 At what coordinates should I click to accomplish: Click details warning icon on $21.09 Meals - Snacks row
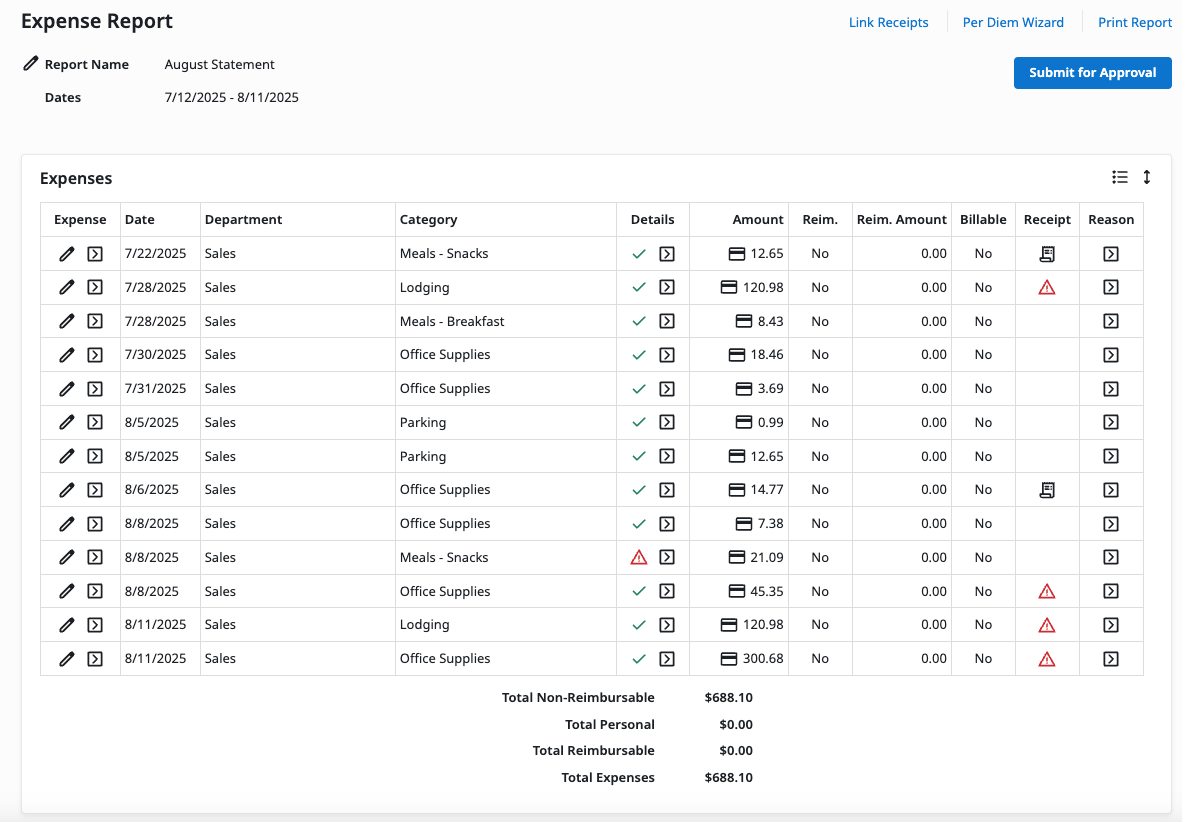tap(639, 558)
